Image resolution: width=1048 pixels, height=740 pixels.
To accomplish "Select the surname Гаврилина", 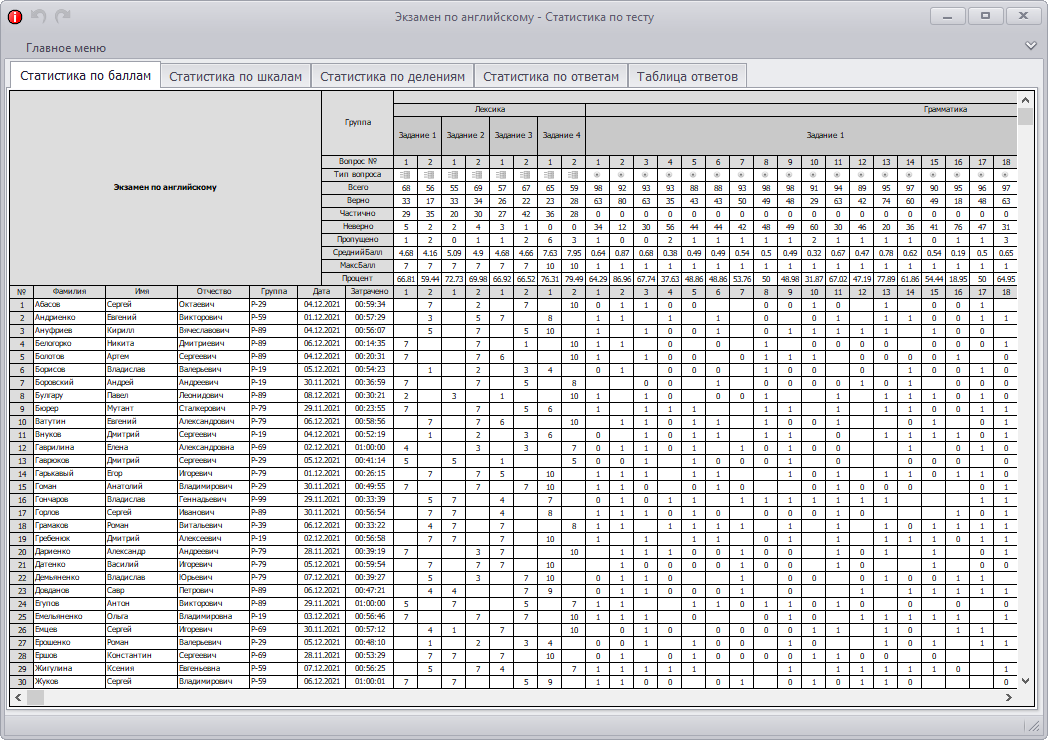I will pyautogui.click(x=54, y=447).
